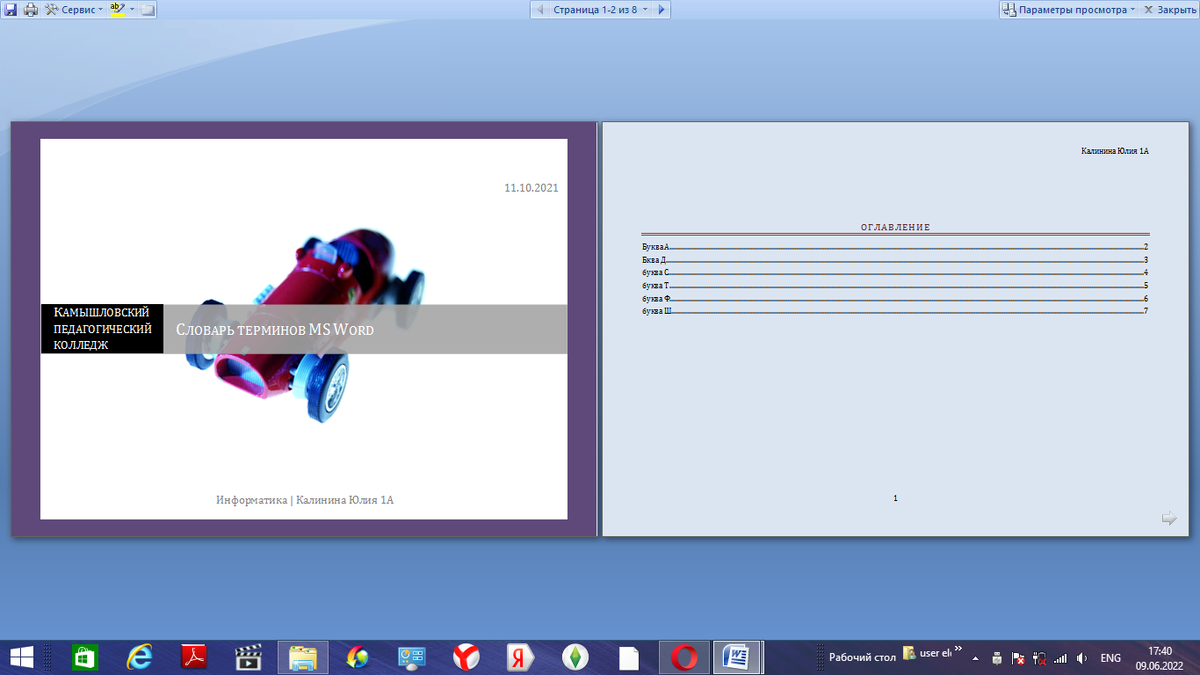
Task: Open the Action Center flag tray icon
Action: tap(1018, 658)
